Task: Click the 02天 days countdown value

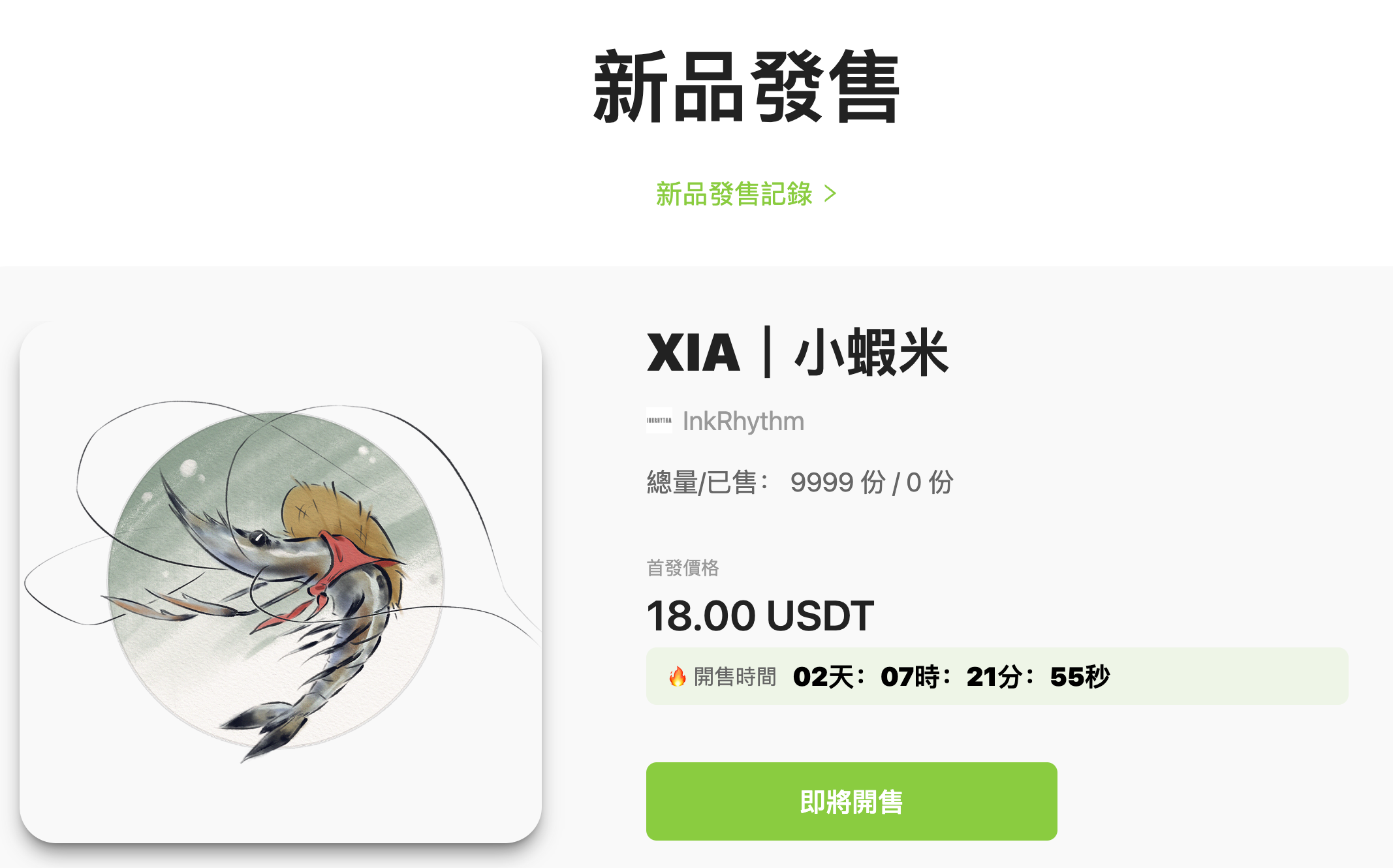Action: [823, 677]
